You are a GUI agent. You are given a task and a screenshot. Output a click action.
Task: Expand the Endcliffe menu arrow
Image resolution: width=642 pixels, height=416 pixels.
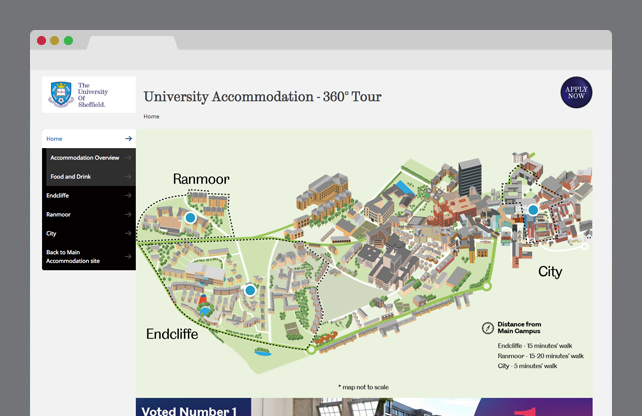tap(128, 196)
